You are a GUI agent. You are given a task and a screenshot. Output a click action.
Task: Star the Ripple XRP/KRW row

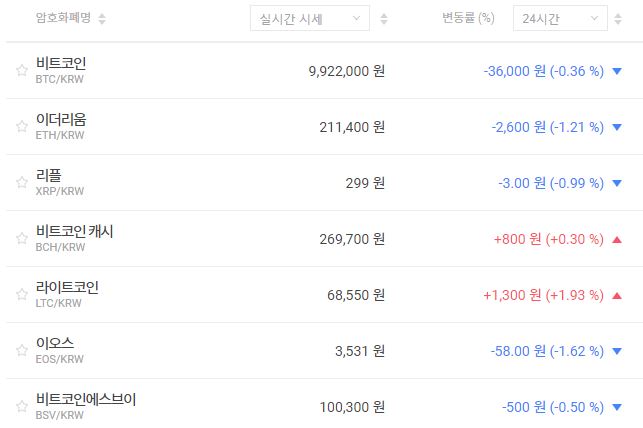21,182
